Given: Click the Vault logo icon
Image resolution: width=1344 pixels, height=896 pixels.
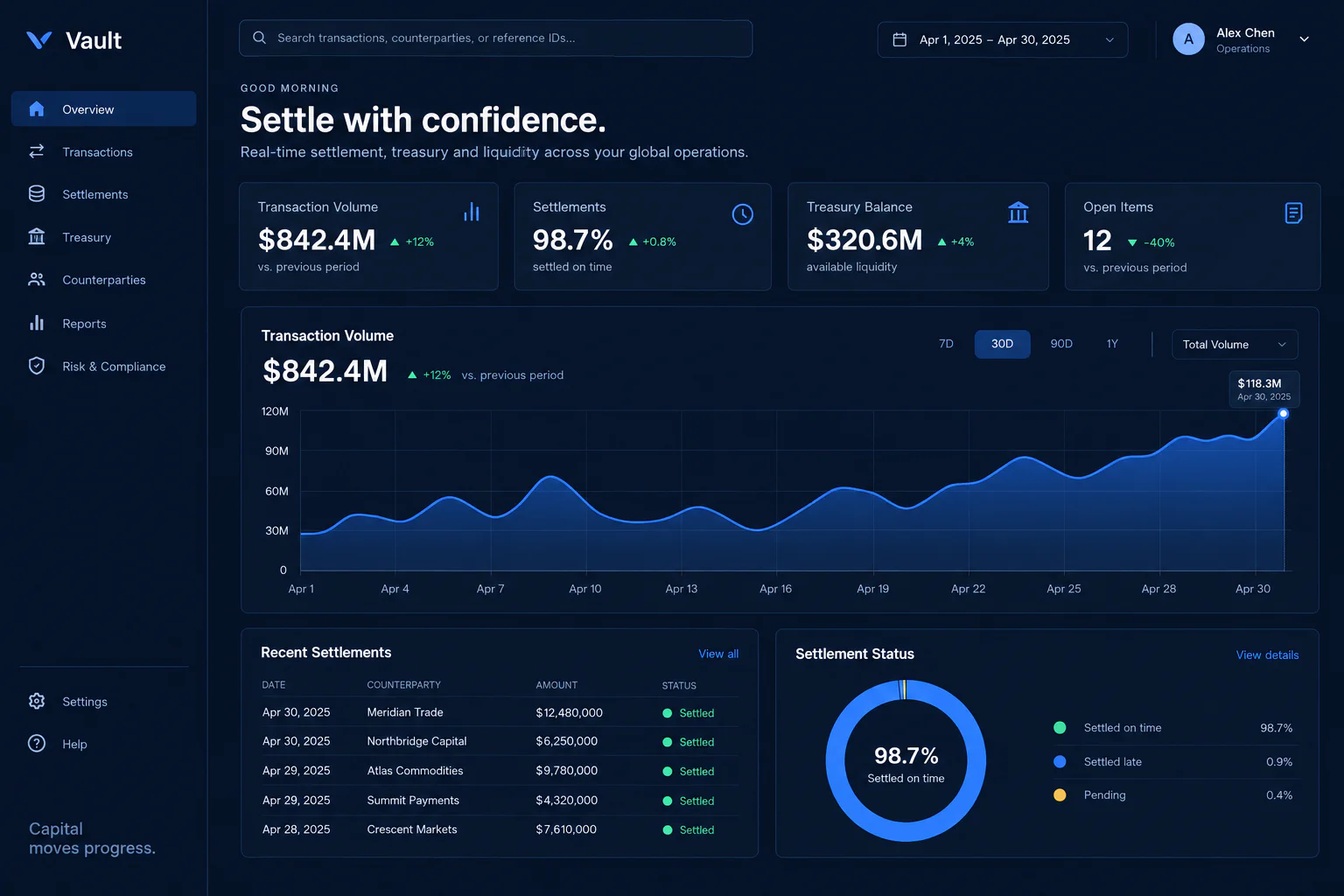Looking at the screenshot, I should tap(39, 40).
